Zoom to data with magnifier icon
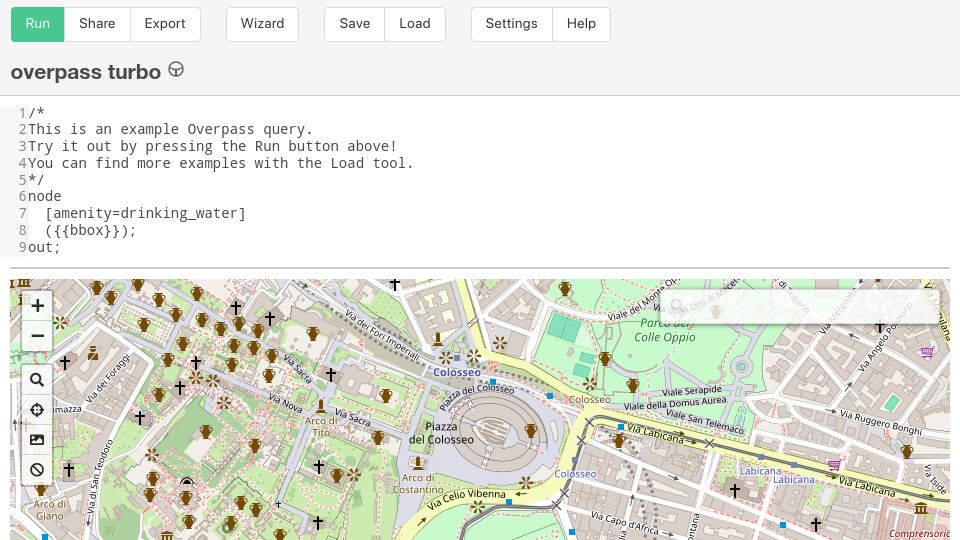 tap(37, 380)
